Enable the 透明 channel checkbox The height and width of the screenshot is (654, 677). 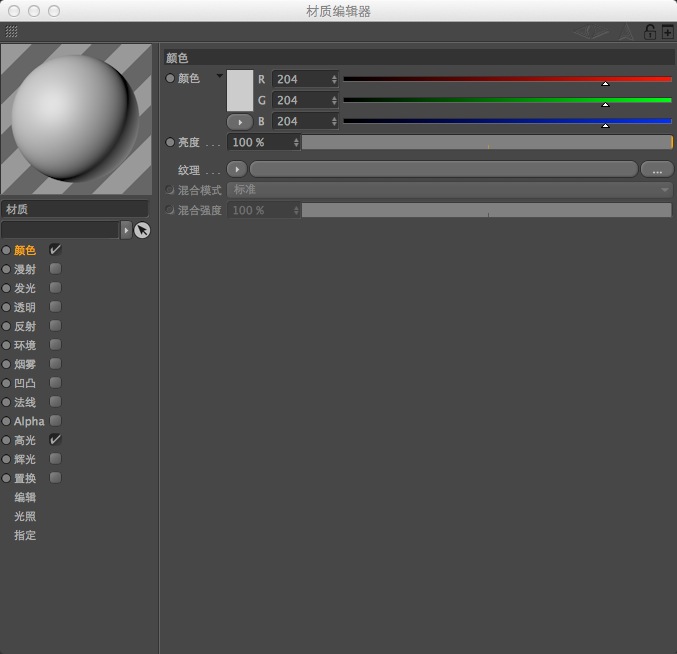click(55, 307)
